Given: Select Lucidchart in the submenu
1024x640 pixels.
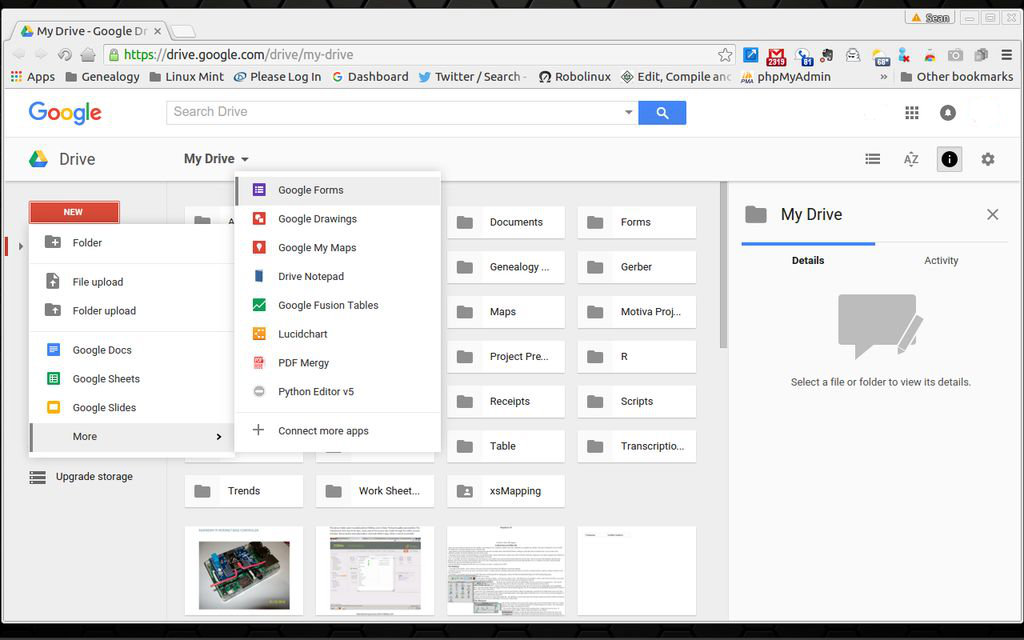Looking at the screenshot, I should point(338,334).
